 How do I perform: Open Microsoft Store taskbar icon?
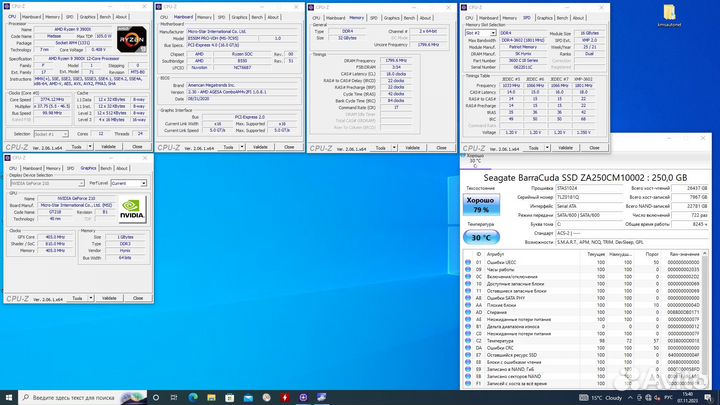230,398
